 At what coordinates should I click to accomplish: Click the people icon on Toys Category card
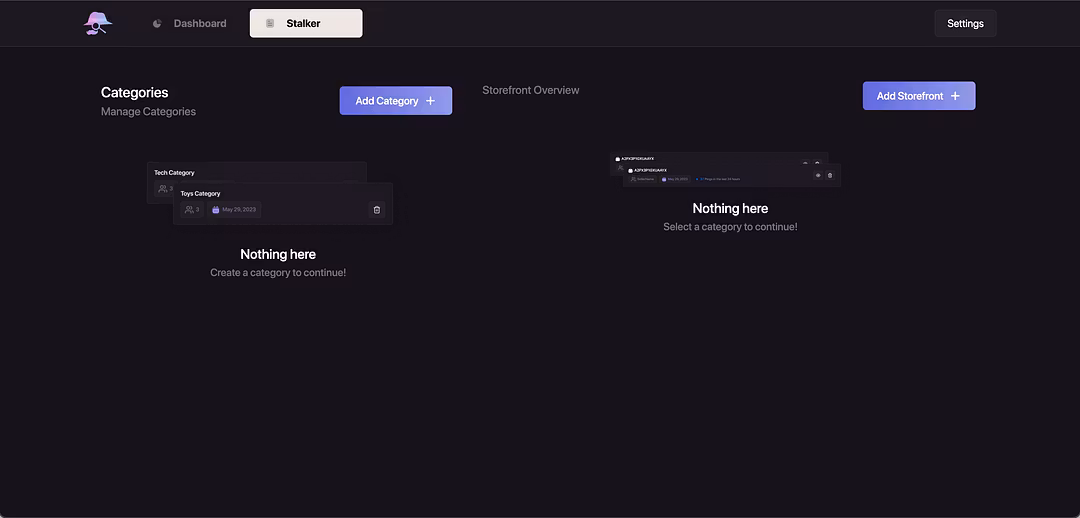[189, 210]
